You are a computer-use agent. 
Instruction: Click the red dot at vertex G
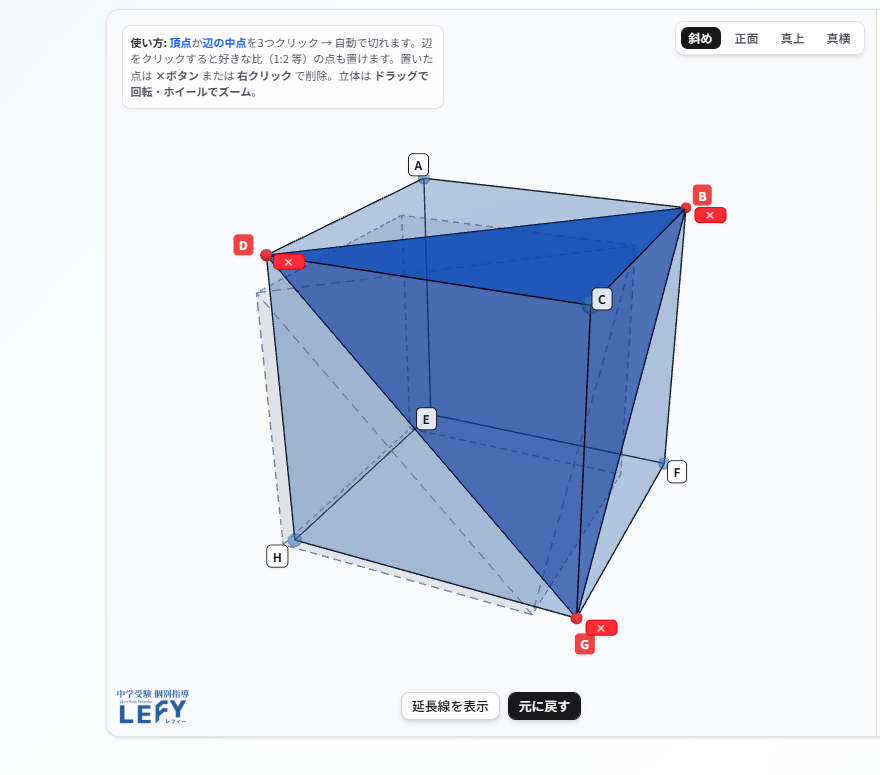(576, 618)
